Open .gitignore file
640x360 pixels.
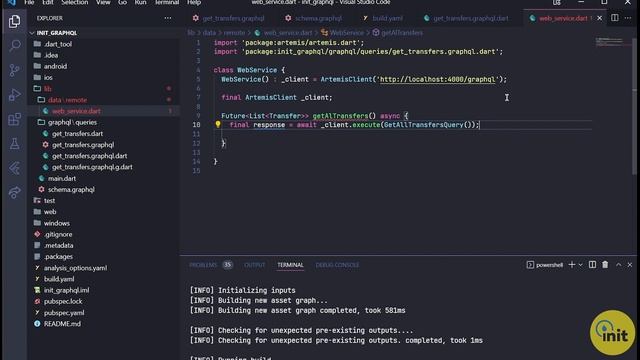pos(58,234)
